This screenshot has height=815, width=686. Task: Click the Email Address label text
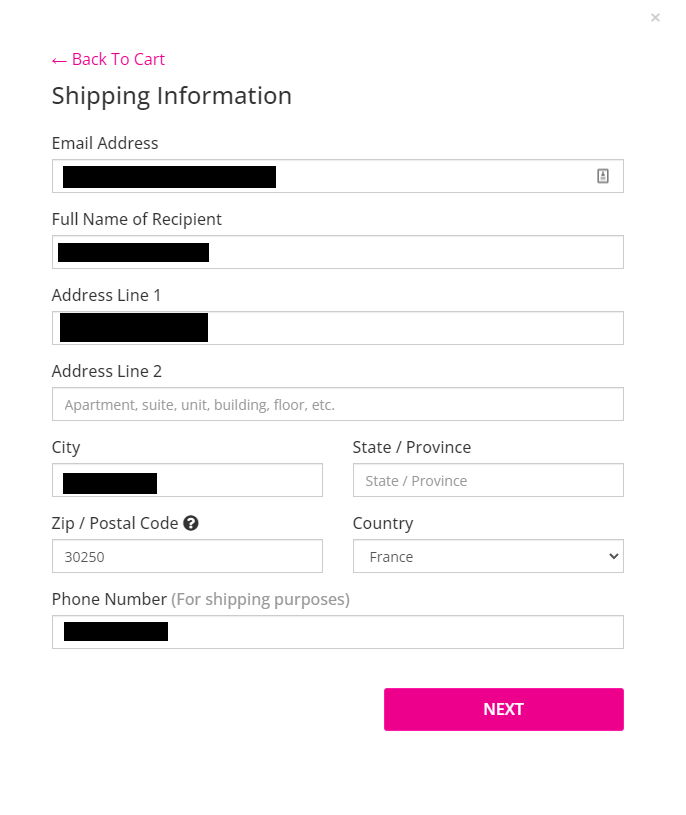(105, 143)
